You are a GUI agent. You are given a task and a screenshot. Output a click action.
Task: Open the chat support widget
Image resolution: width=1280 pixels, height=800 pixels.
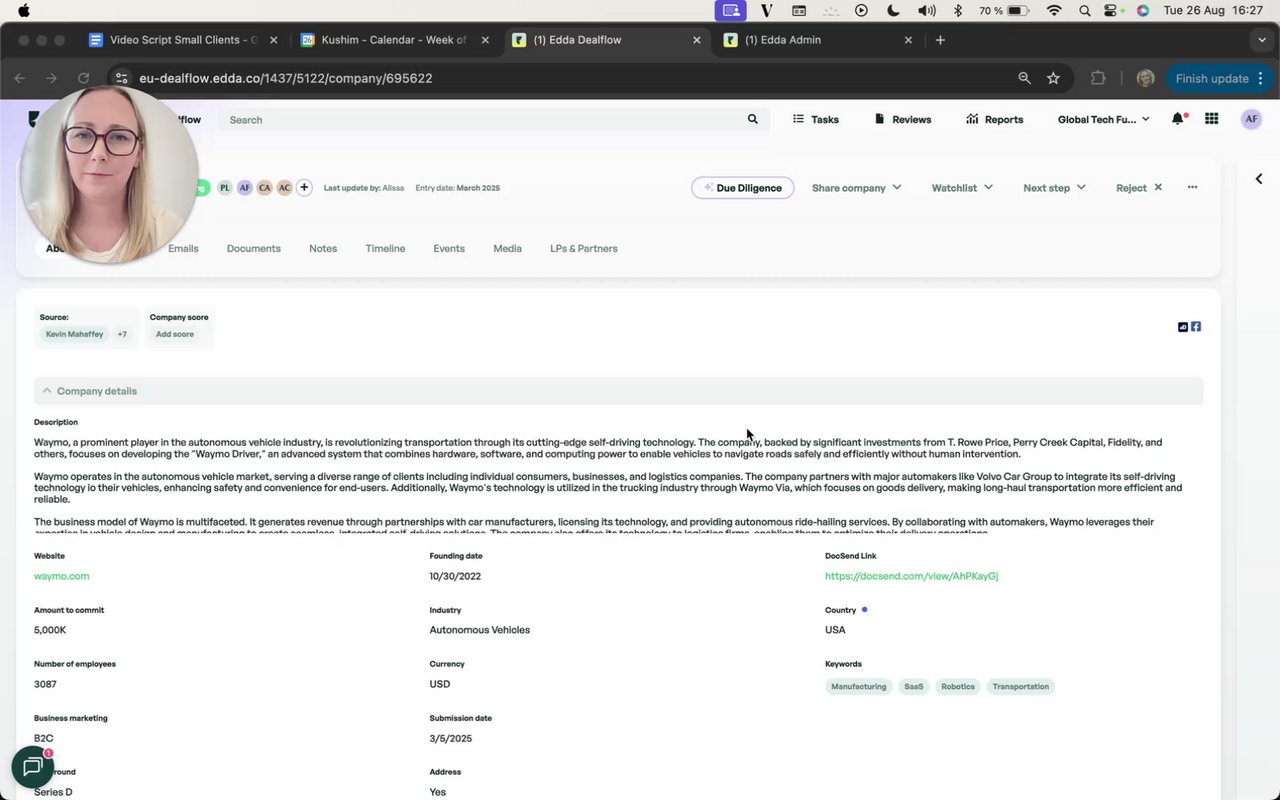pyautogui.click(x=32, y=767)
